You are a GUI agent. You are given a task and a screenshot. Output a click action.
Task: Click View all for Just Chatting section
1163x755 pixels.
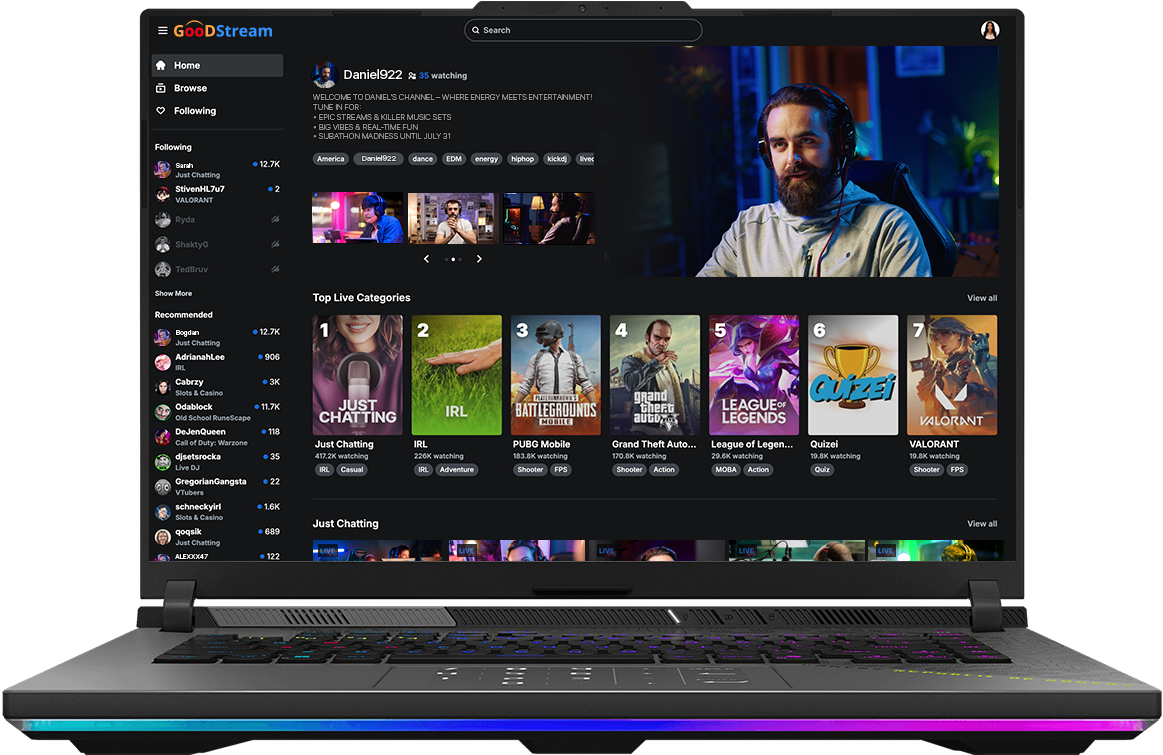[982, 524]
